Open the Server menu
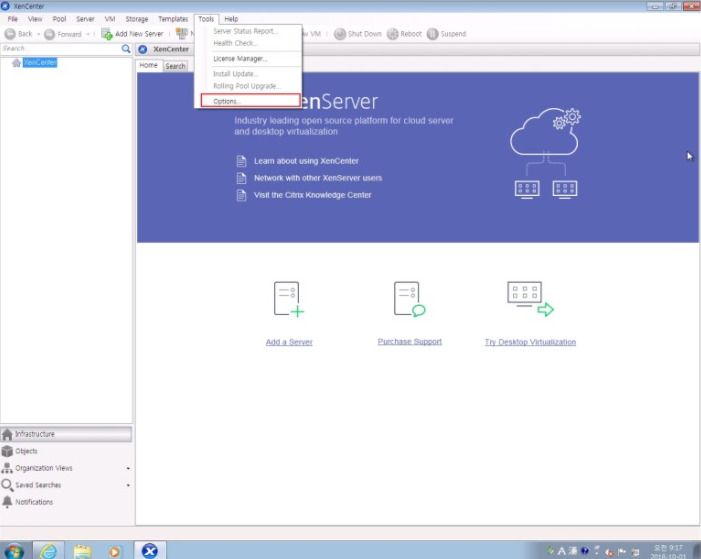The width and height of the screenshot is (701, 559). pos(85,19)
